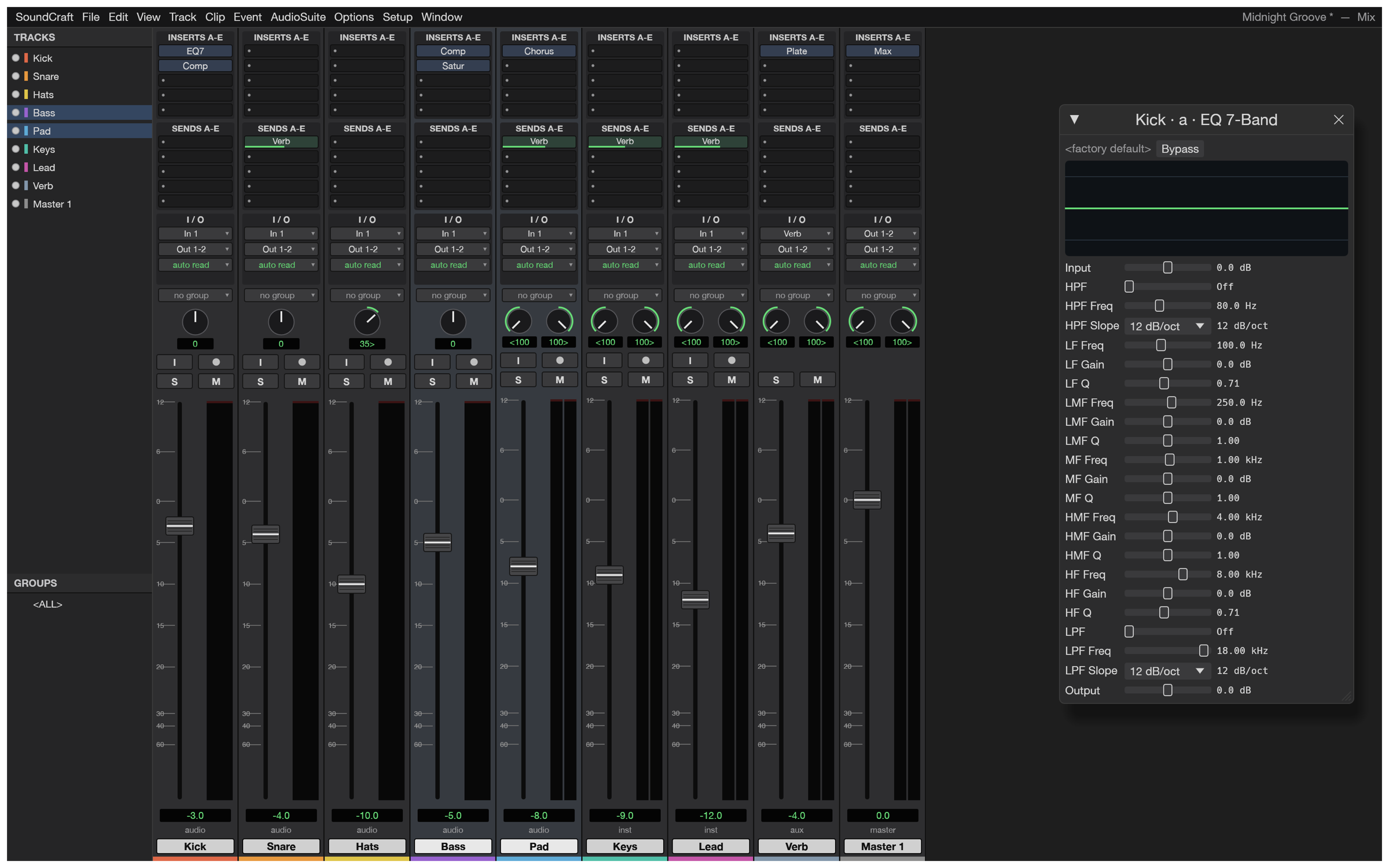Open the Setup menu
The height and width of the screenshot is (868, 1389).
coord(397,17)
